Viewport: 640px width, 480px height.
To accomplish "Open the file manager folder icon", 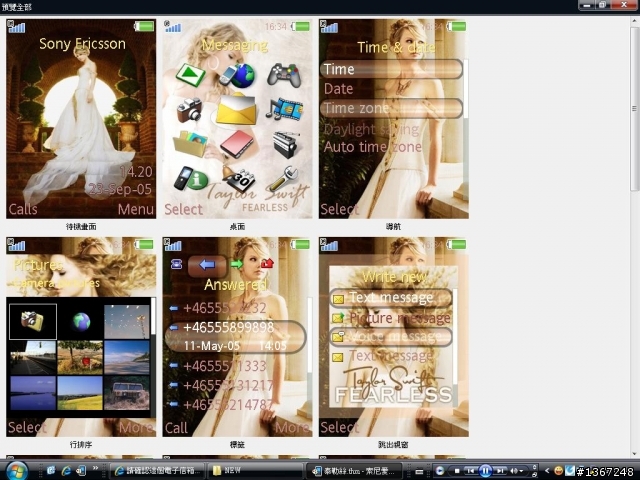I will [190, 144].
